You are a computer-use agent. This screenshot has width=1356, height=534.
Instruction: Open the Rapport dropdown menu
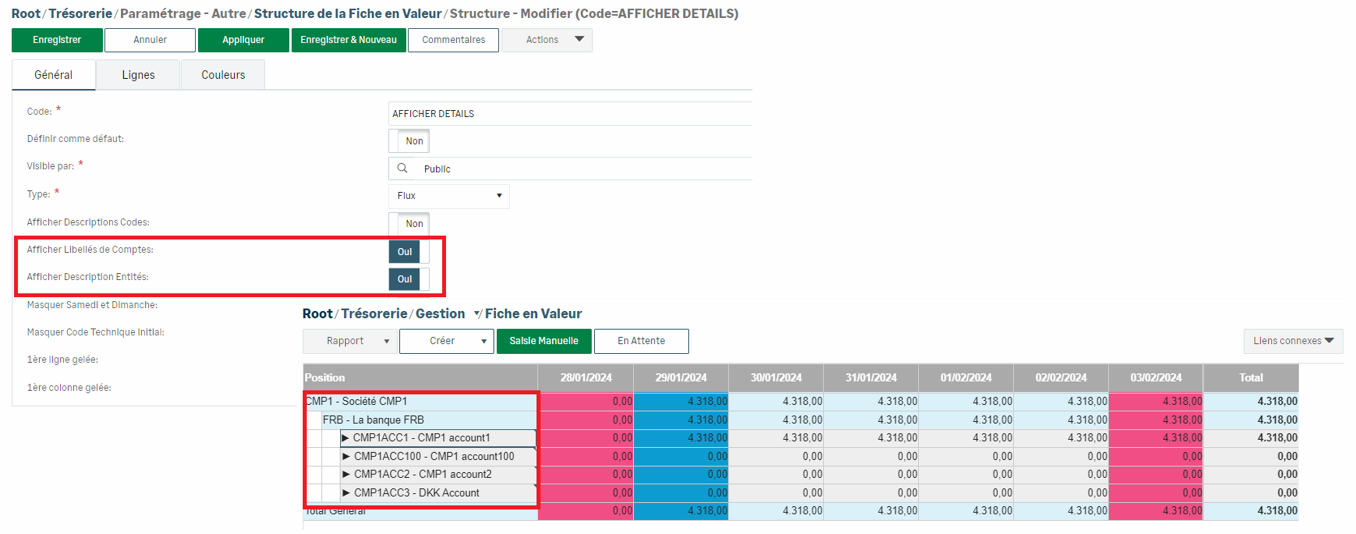(348, 341)
